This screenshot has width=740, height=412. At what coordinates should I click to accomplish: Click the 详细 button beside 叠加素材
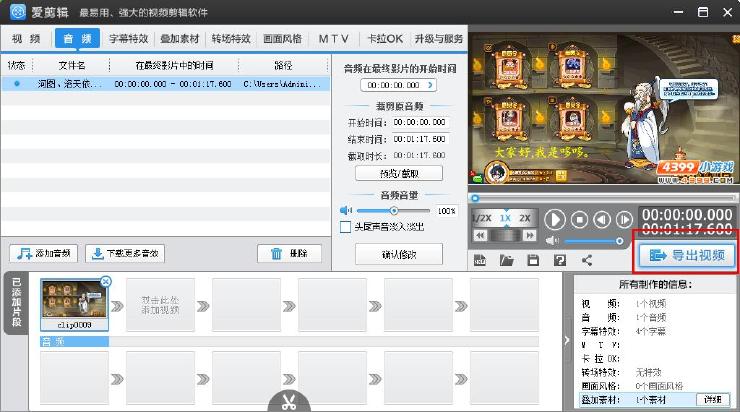[713, 399]
